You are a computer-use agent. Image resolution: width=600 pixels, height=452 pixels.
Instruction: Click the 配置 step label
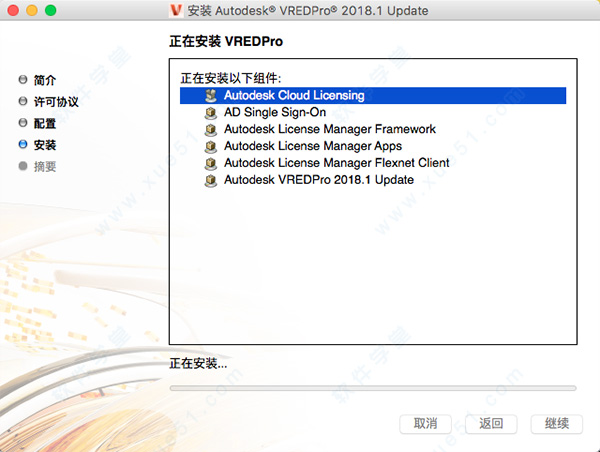click(45, 123)
